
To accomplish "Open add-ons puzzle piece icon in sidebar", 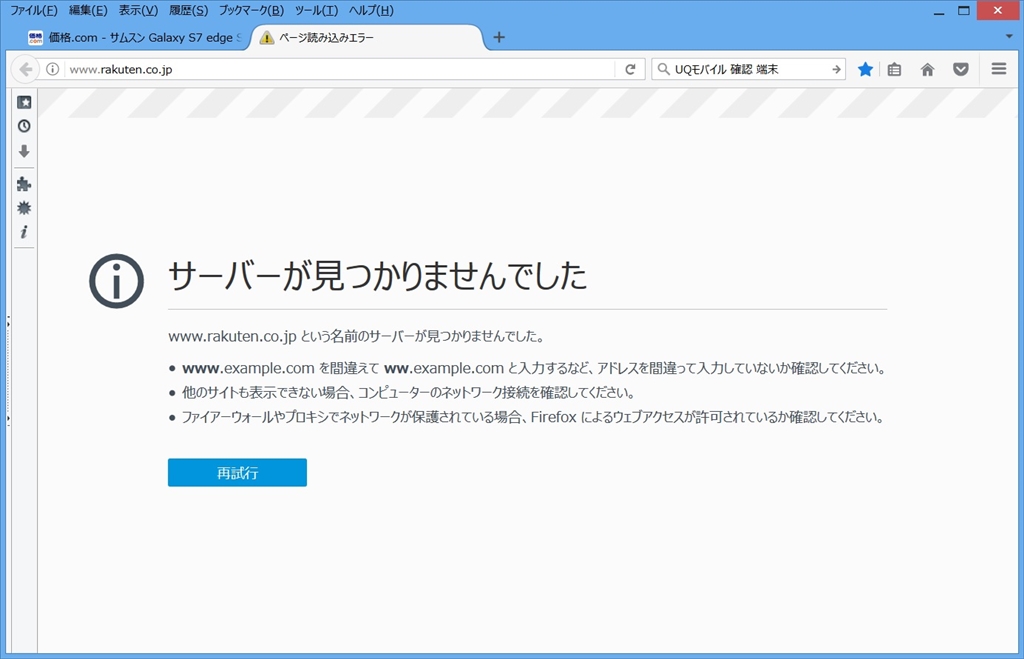I will [24, 184].
